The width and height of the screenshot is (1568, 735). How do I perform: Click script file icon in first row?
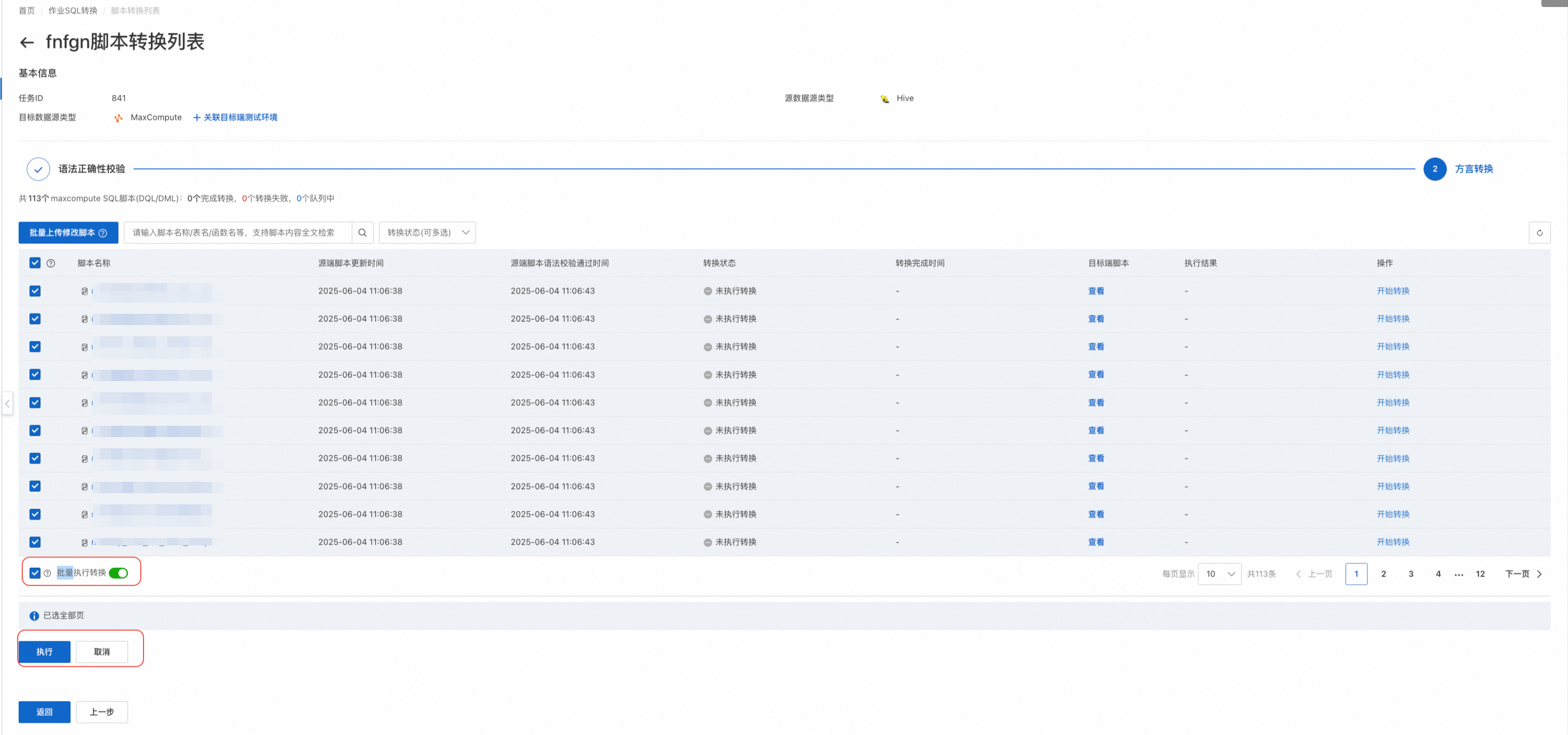point(85,291)
